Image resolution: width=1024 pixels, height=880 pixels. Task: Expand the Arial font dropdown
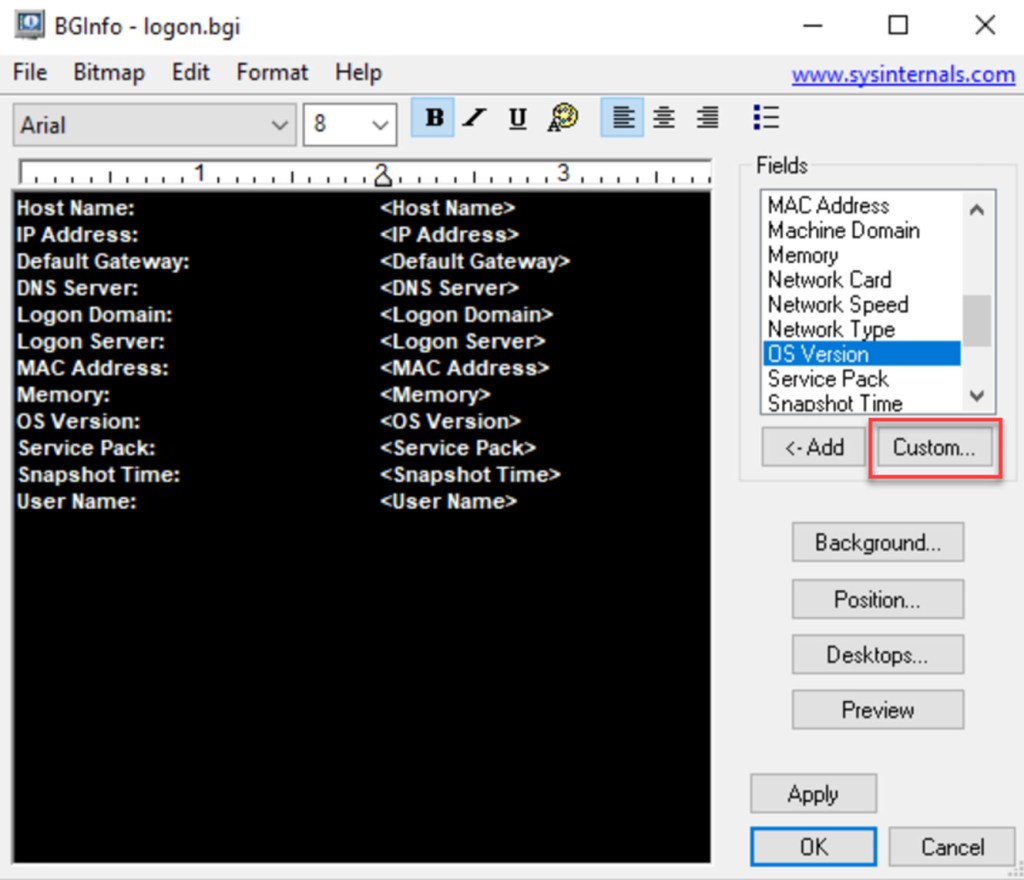tap(279, 125)
